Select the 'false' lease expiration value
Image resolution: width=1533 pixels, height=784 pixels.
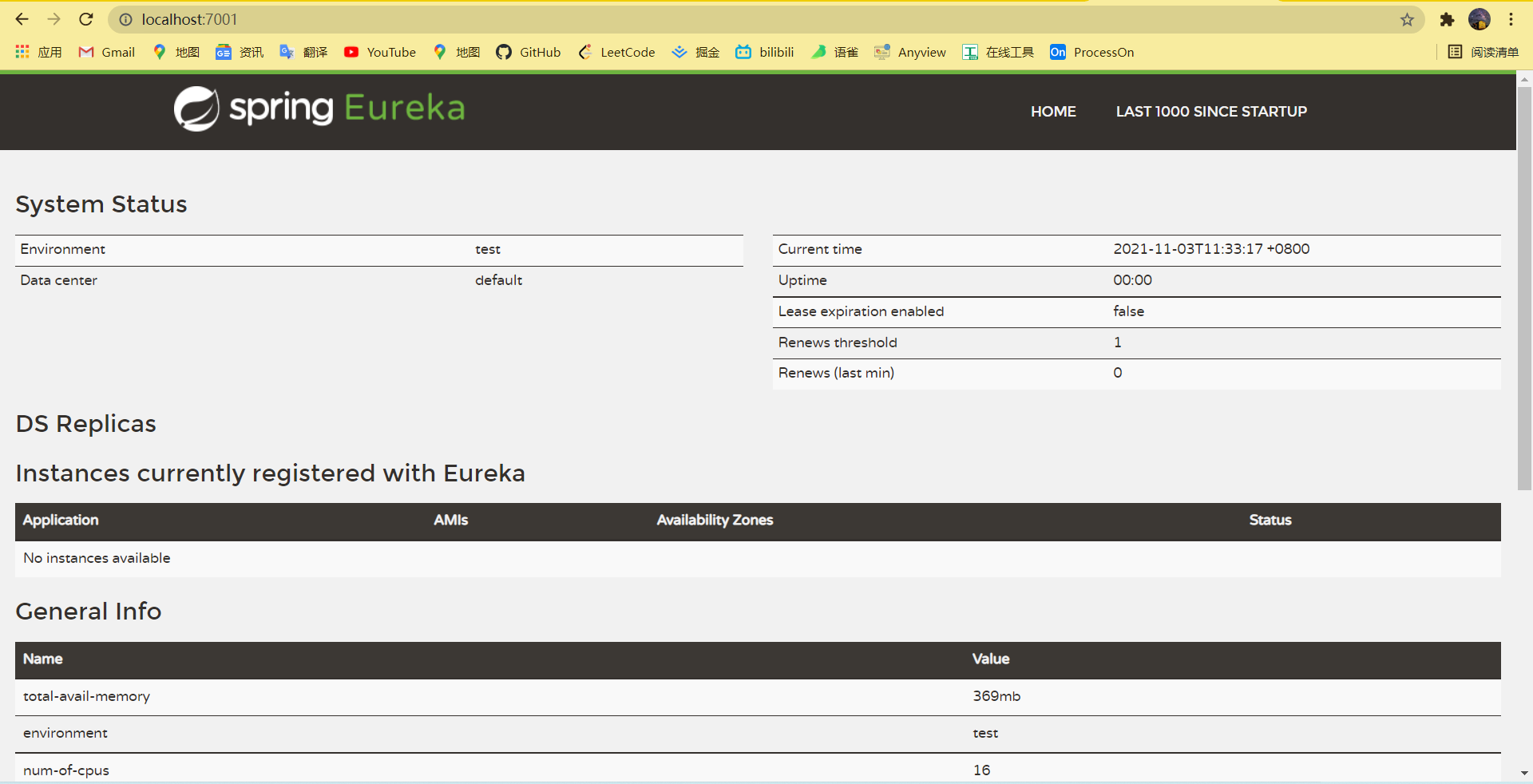tap(1129, 311)
